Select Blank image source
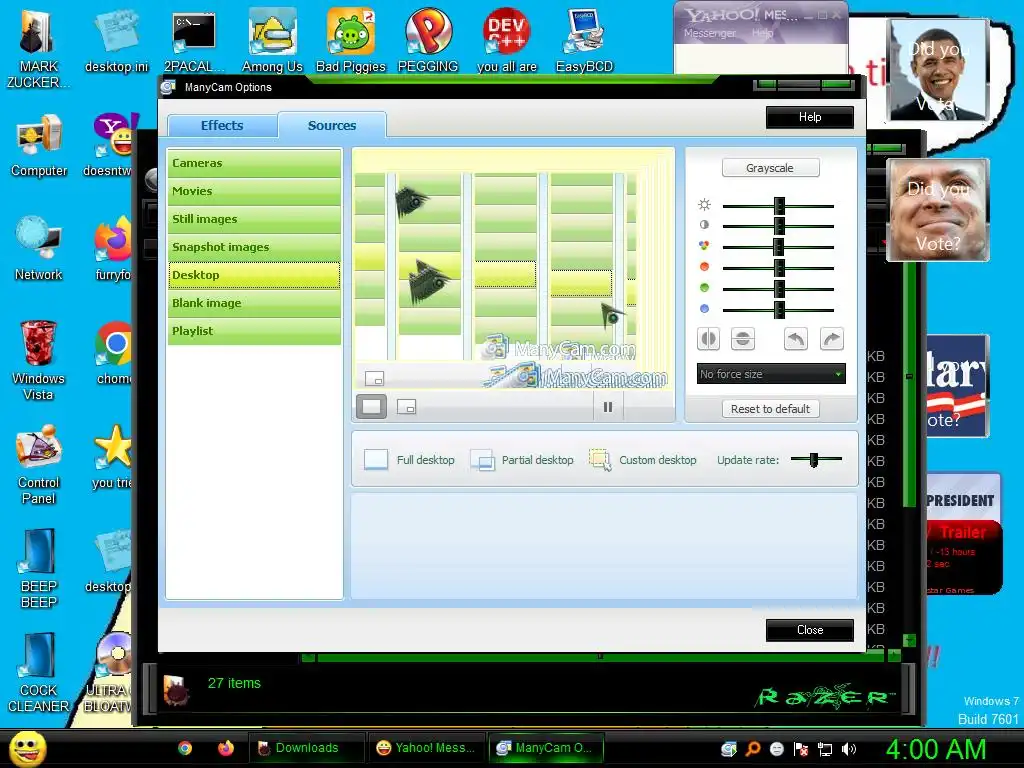Image resolution: width=1024 pixels, height=768 pixels. coord(254,303)
